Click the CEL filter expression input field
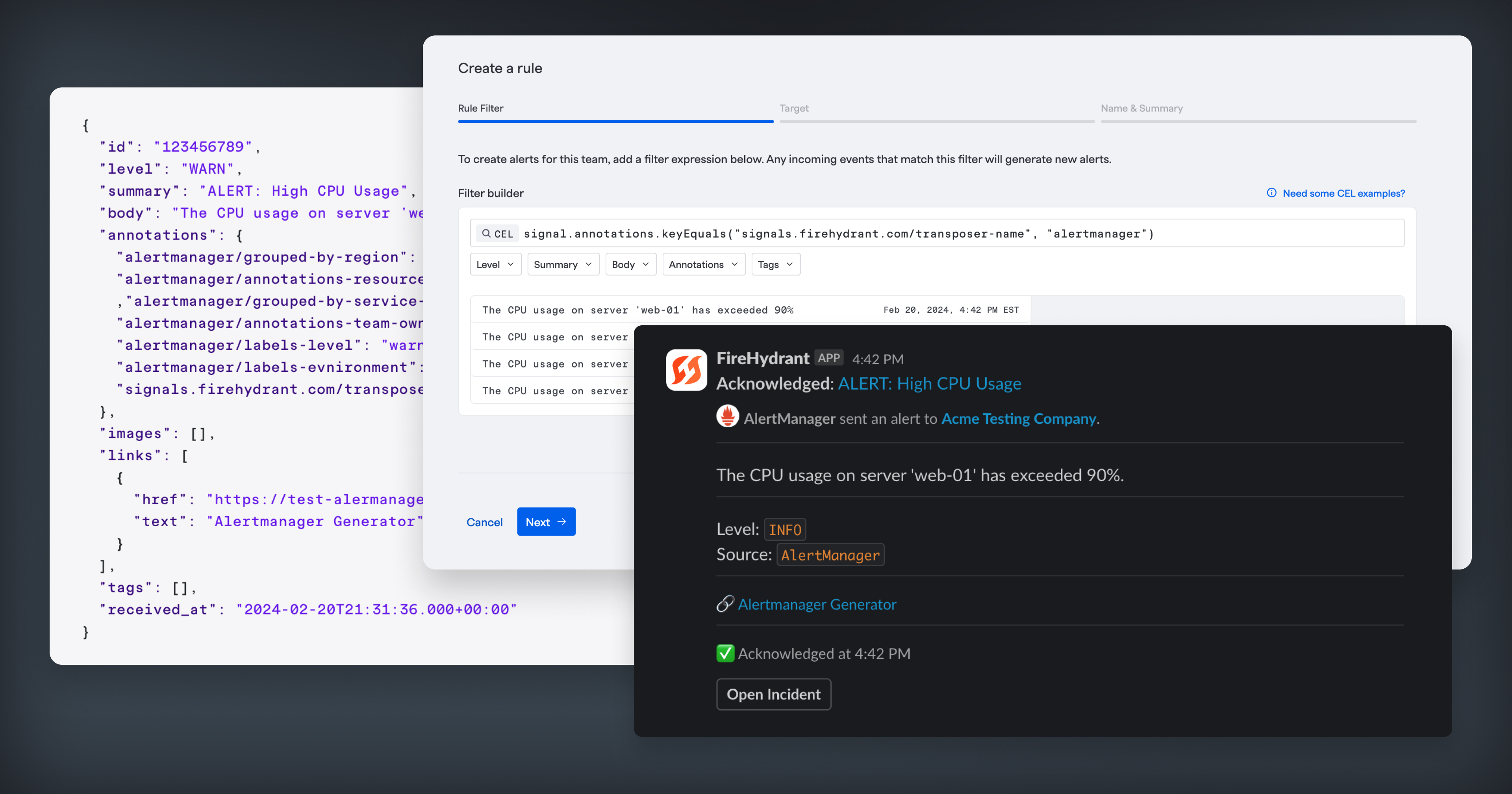 click(937, 233)
